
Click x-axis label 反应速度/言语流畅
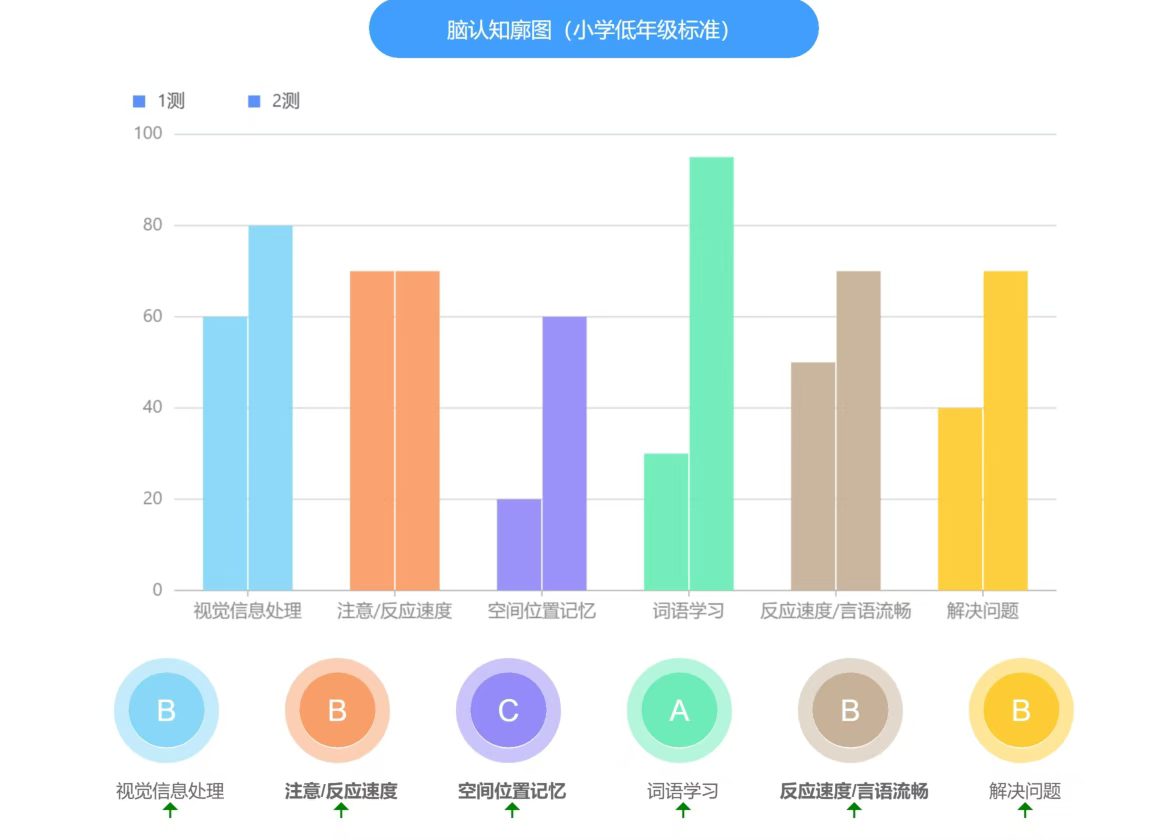(x=836, y=611)
